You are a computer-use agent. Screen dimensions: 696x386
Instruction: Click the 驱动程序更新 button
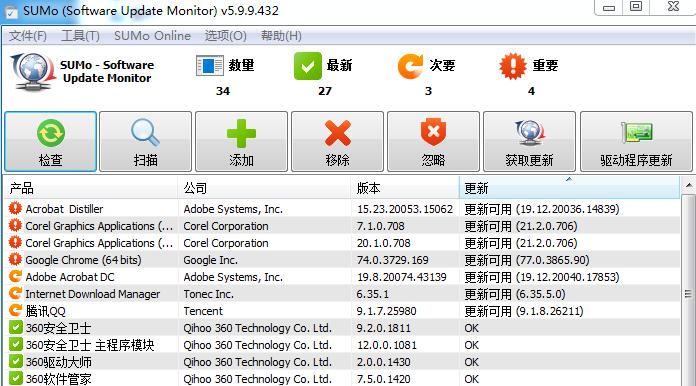pos(636,142)
